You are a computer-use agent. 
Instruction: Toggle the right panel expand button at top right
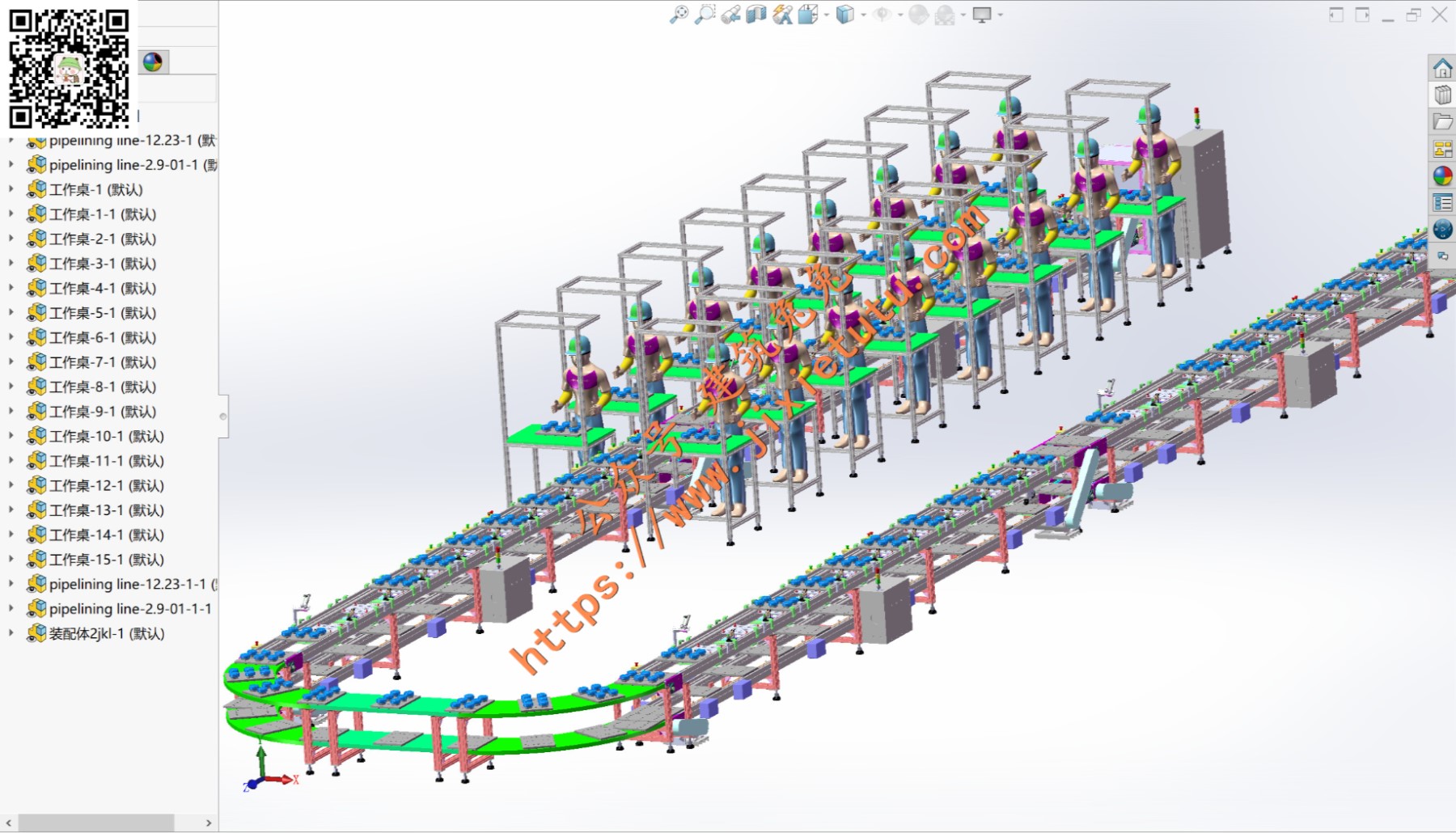[1363, 15]
